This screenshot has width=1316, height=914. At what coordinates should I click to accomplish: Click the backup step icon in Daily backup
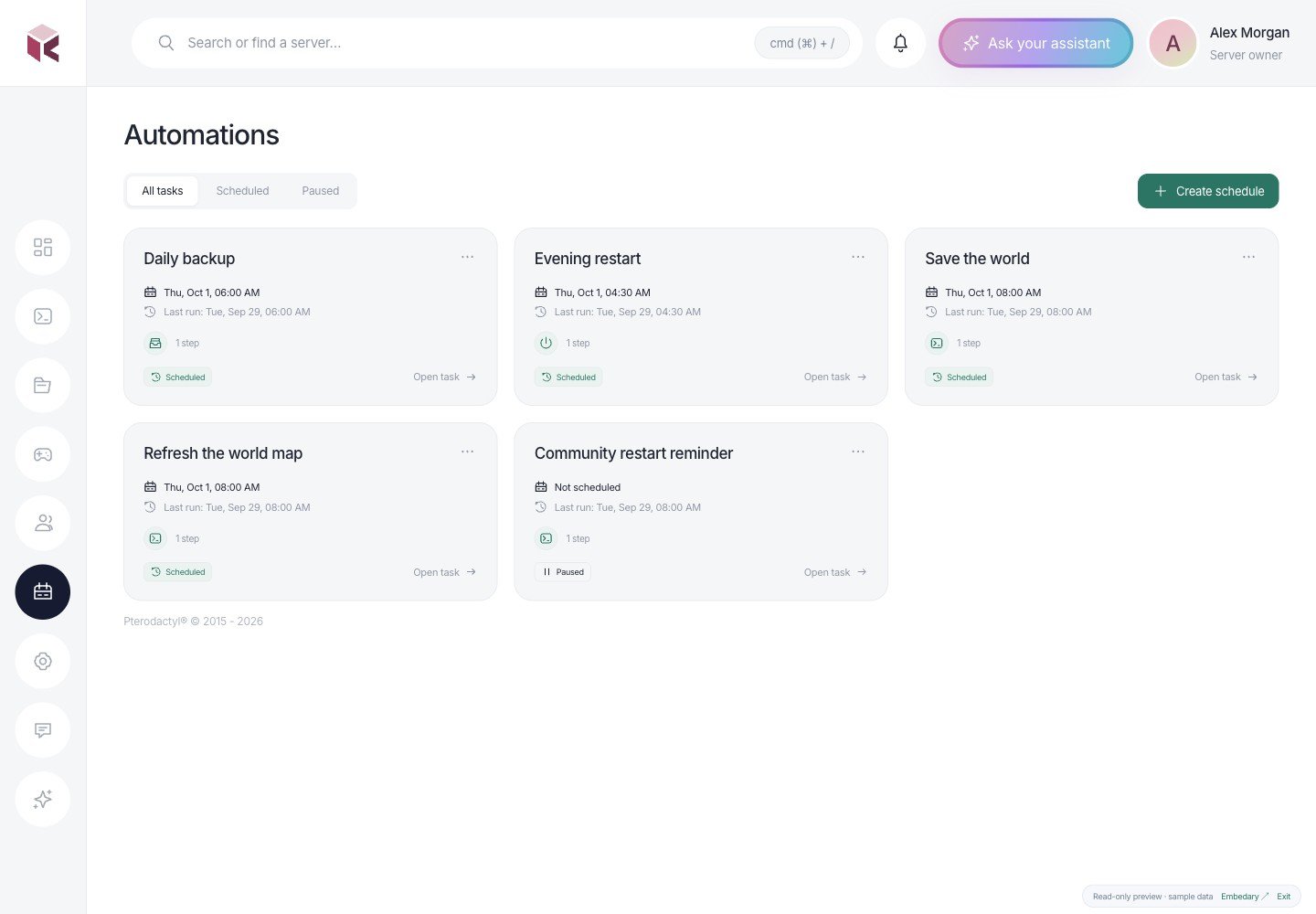[x=155, y=344]
